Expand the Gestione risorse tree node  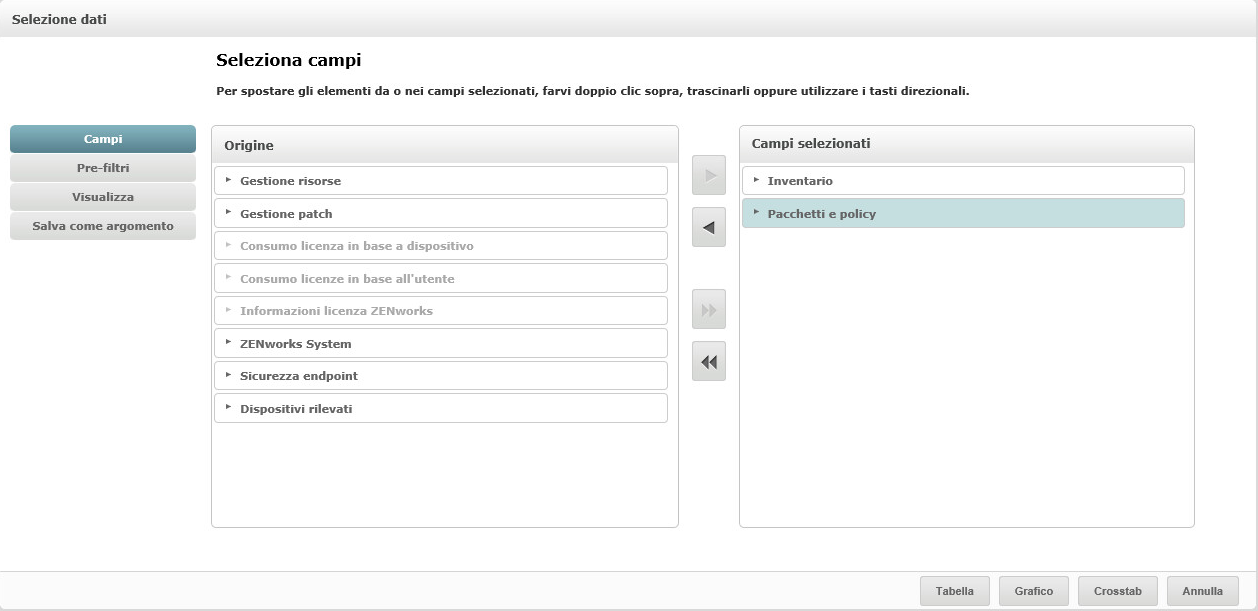tap(229, 180)
